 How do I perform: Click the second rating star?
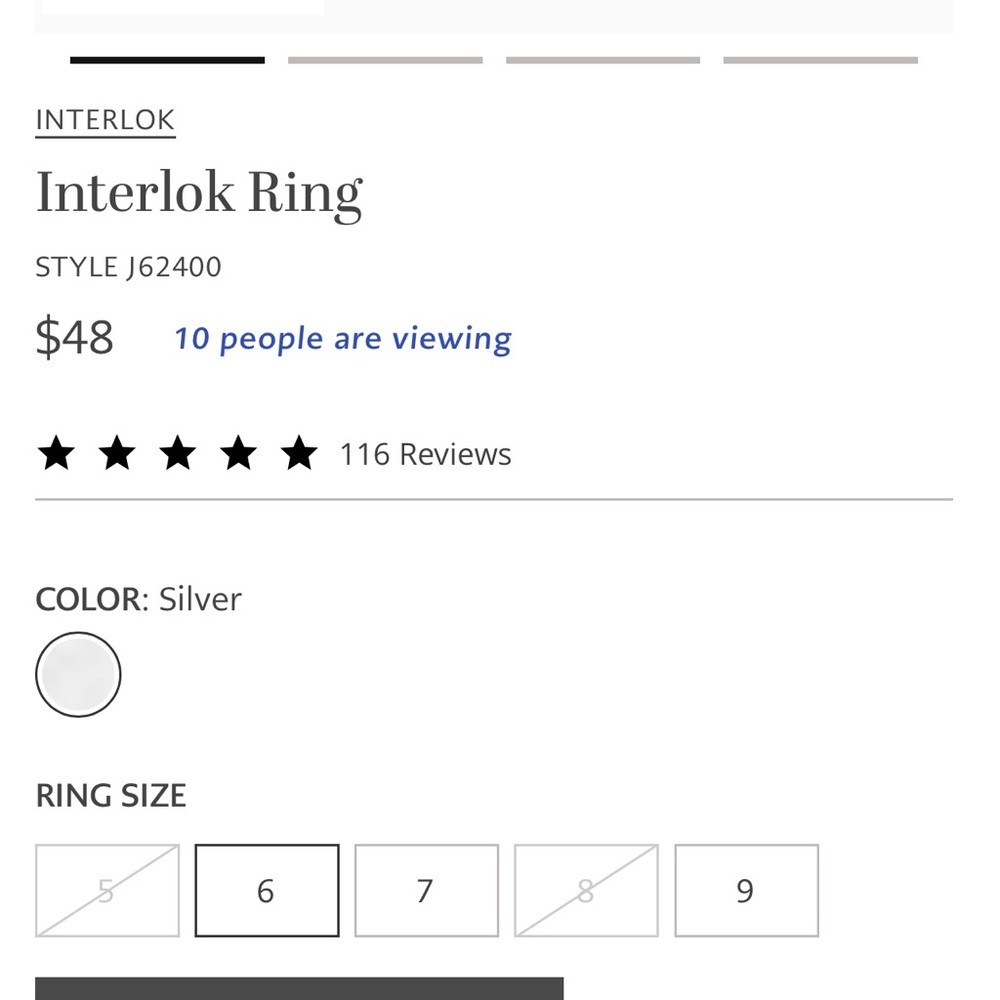pos(118,453)
